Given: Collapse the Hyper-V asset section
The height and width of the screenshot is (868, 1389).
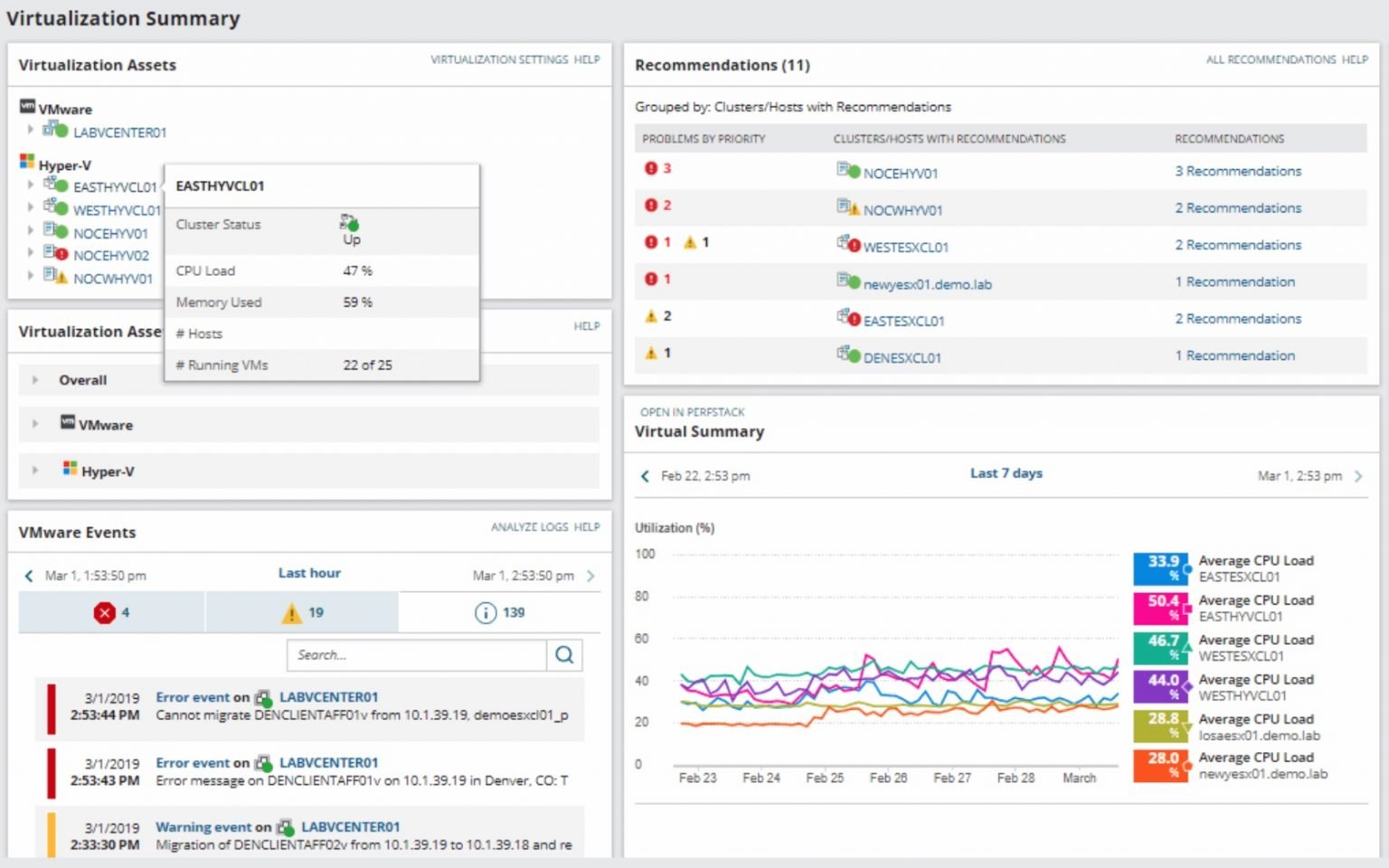Looking at the screenshot, I should tap(34, 471).
